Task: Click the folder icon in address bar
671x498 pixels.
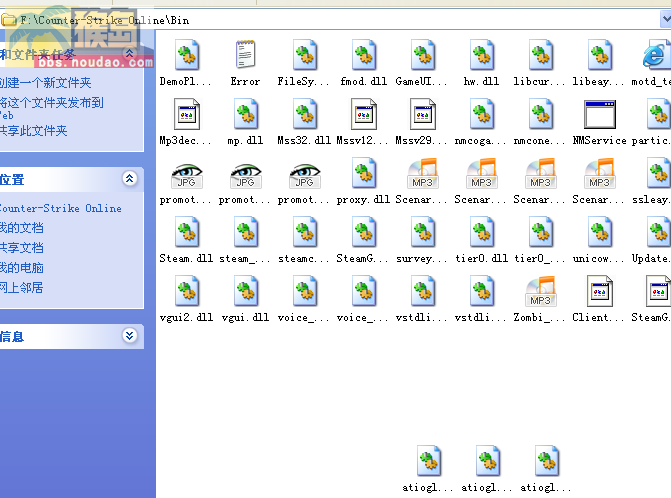Action: (x=9, y=20)
